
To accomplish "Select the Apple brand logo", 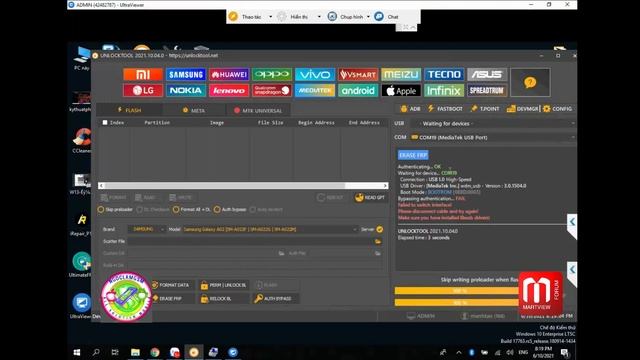I will point(401,90).
